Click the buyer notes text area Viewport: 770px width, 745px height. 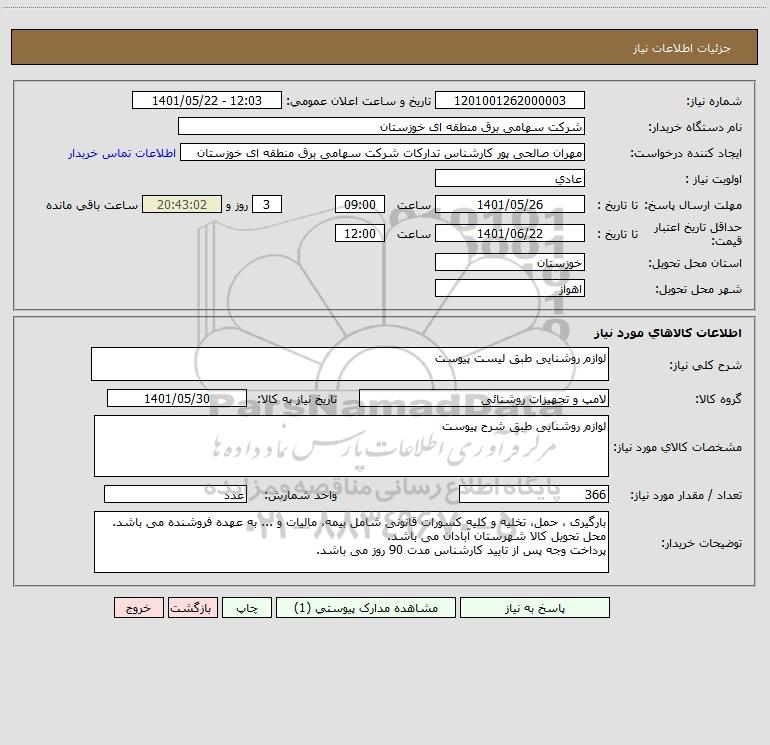[x=351, y=542]
